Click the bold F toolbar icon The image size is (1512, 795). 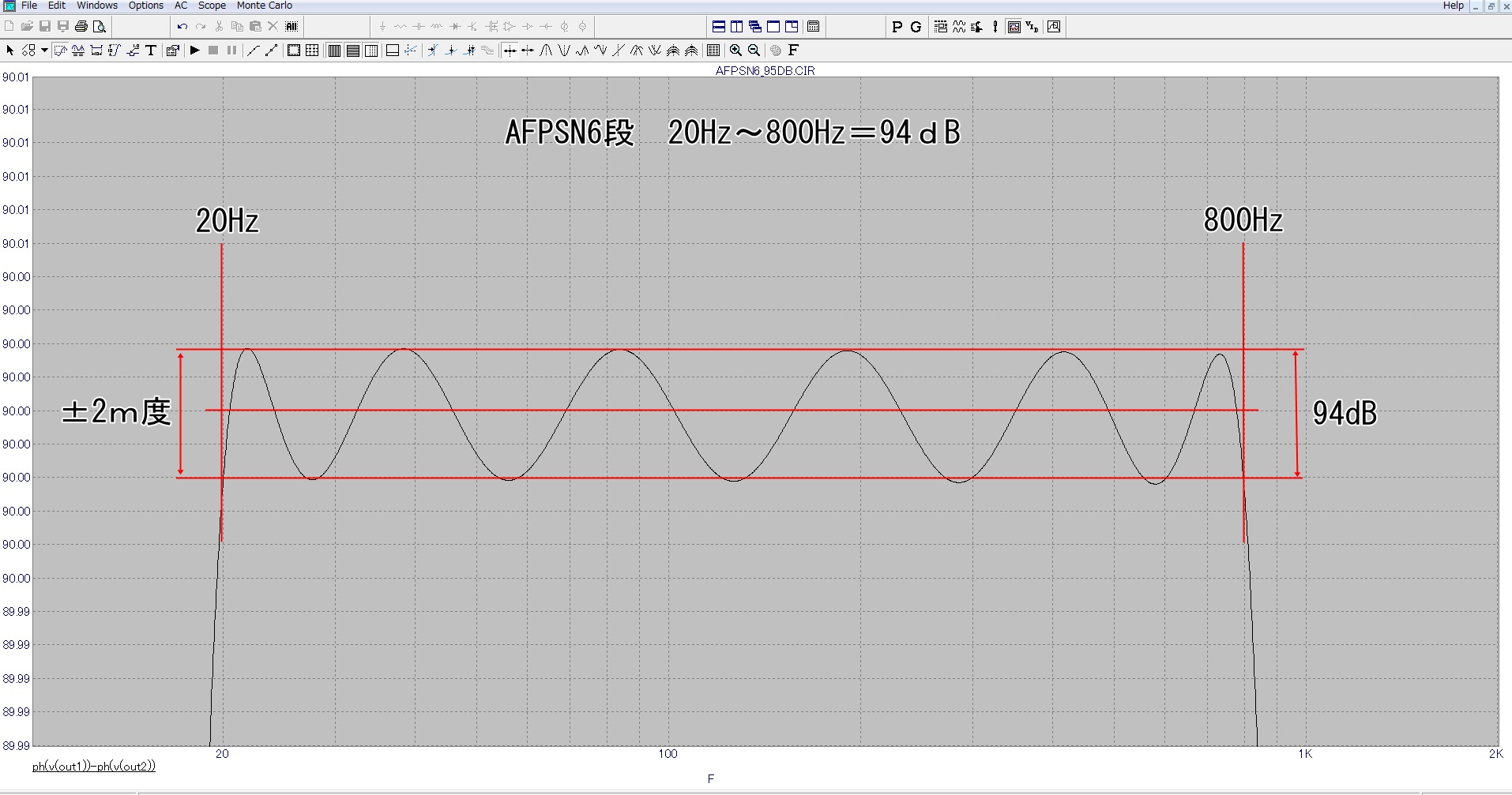[x=794, y=51]
